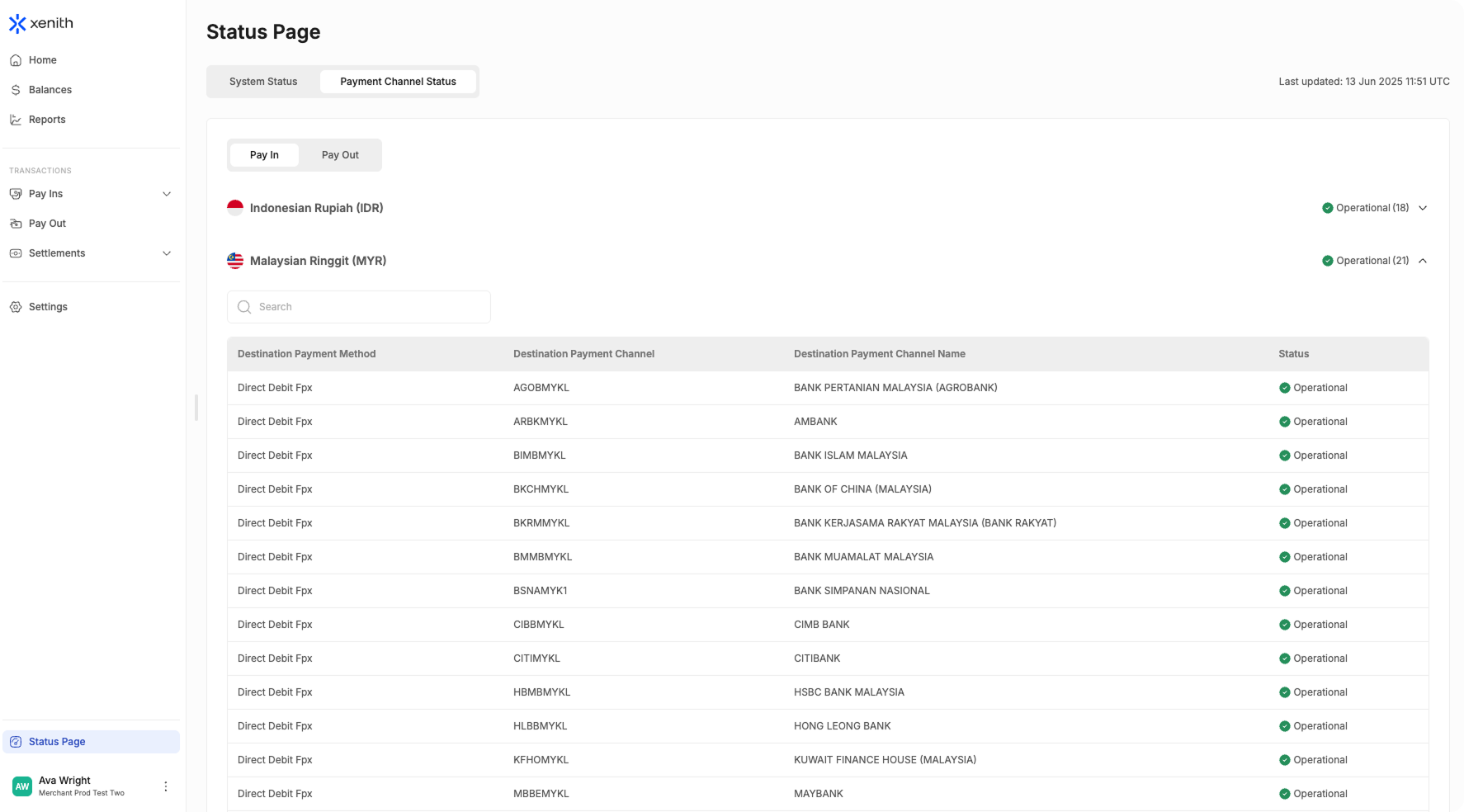Click the Xenith logo icon

click(x=17, y=24)
